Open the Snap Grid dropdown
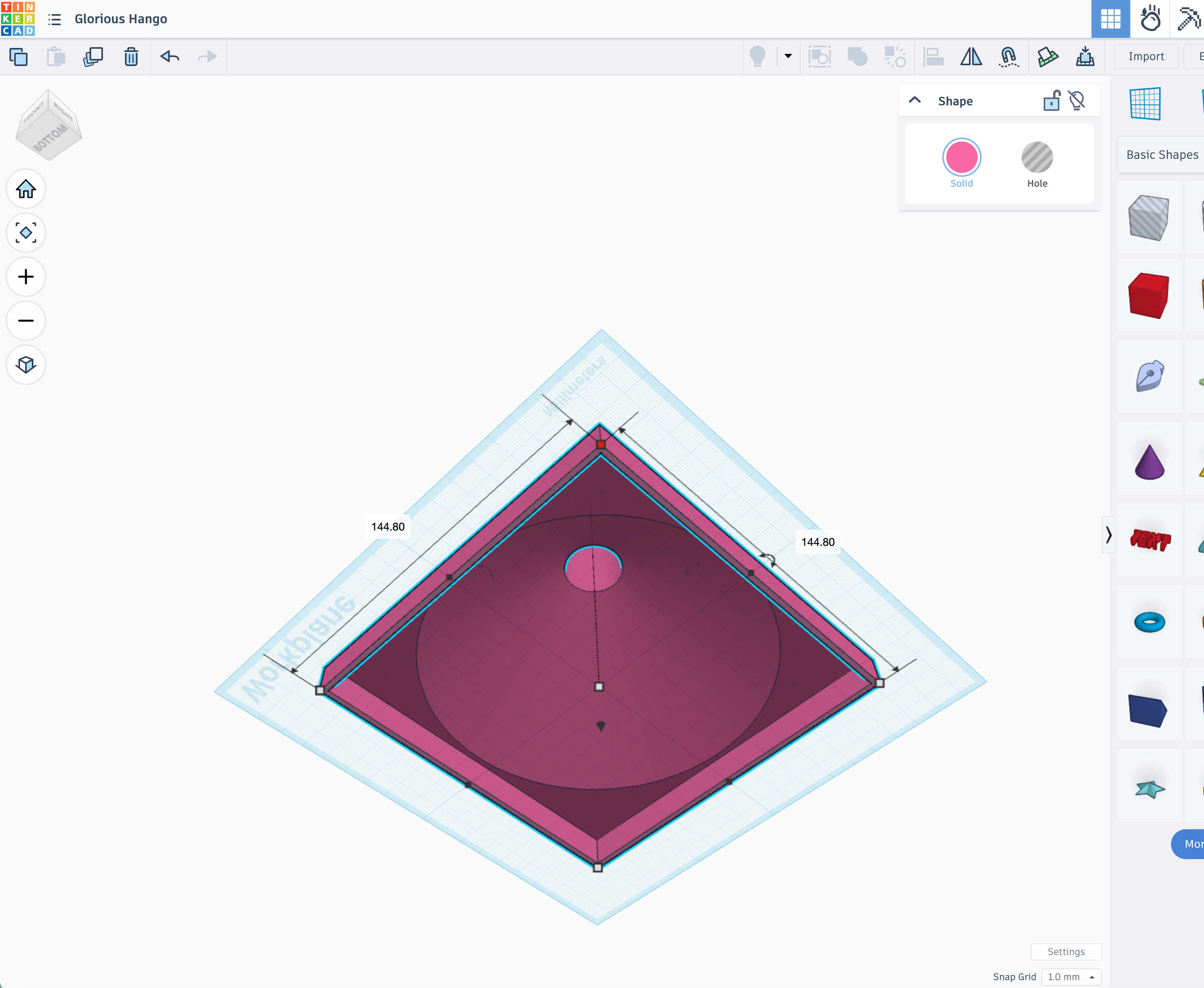This screenshot has width=1204, height=988. 1071,977
